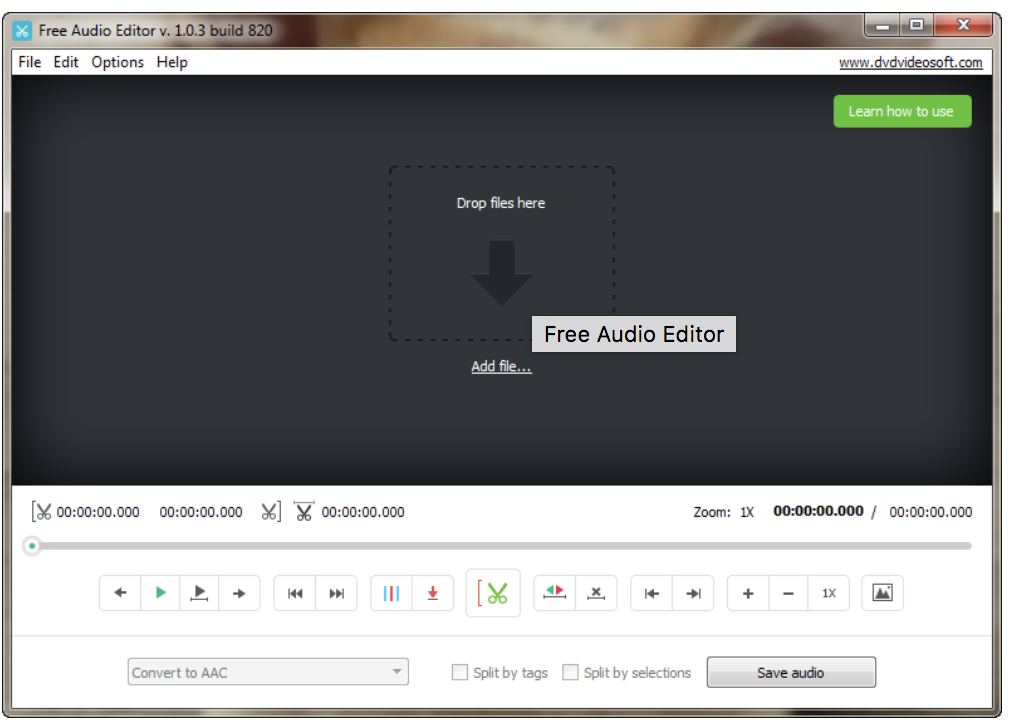Screen dimensions: 1020x726
Task: Tick the Split by selections checkbox
Action: [x=570, y=672]
